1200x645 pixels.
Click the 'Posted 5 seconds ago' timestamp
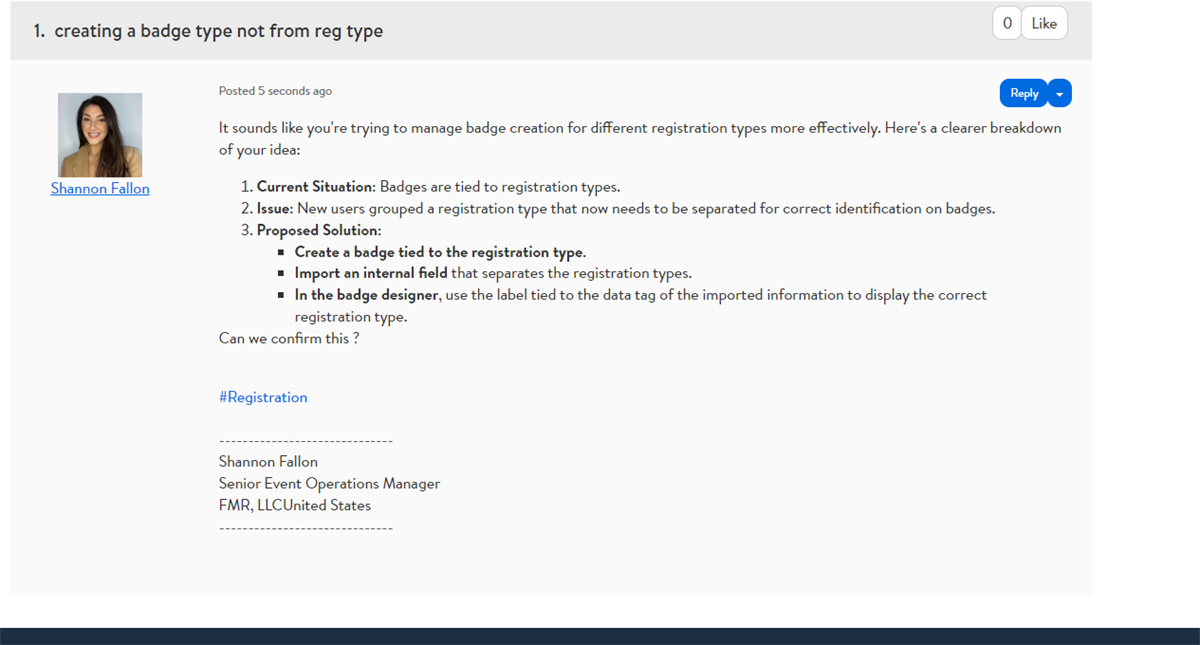275,91
